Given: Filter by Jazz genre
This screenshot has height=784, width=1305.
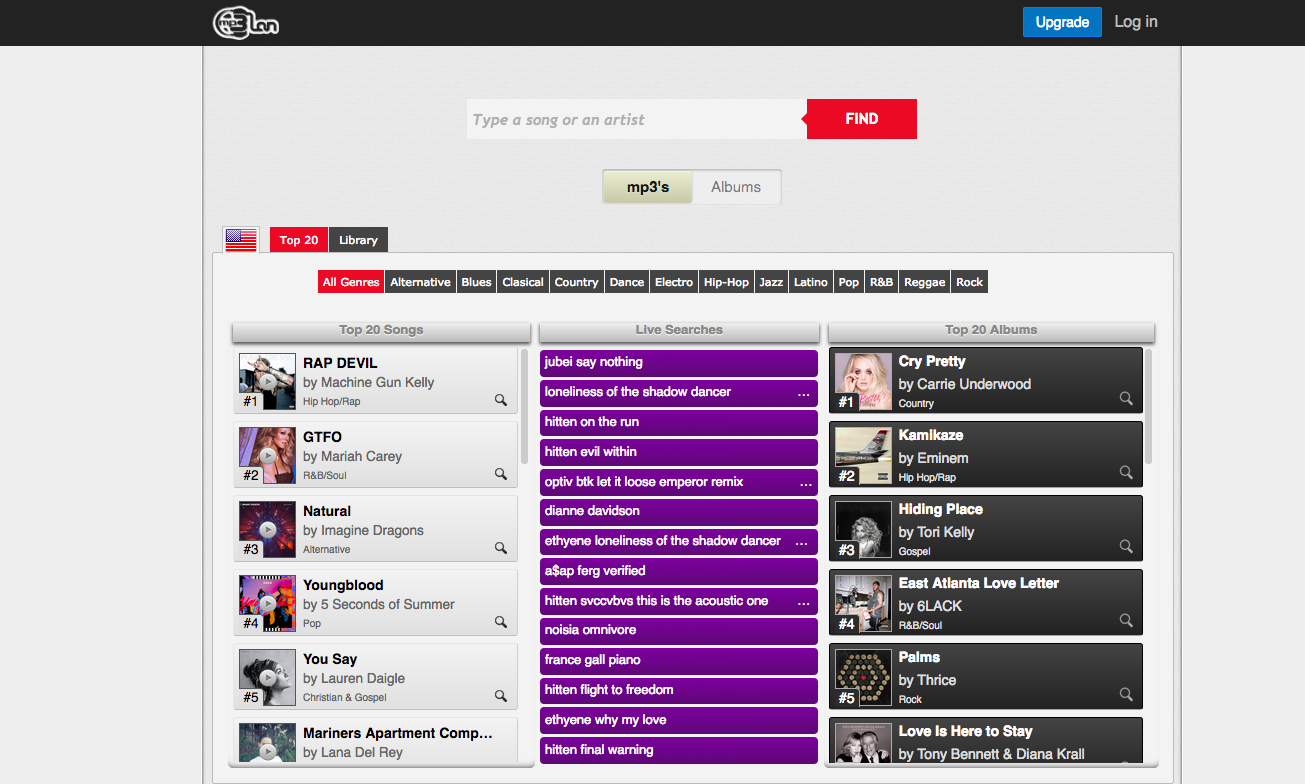Looking at the screenshot, I should click(x=771, y=282).
